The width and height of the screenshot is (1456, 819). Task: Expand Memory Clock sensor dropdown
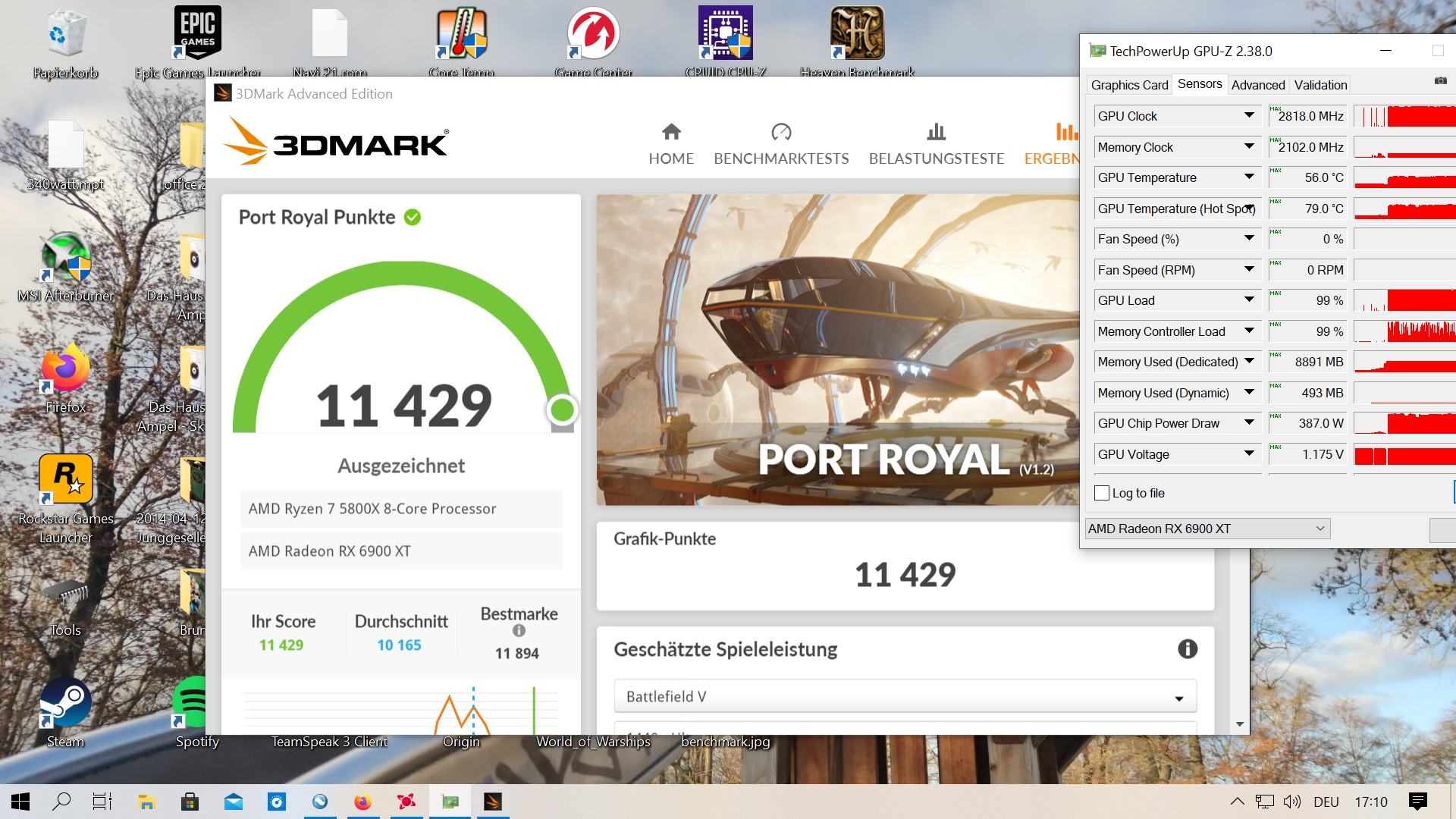pos(1249,146)
